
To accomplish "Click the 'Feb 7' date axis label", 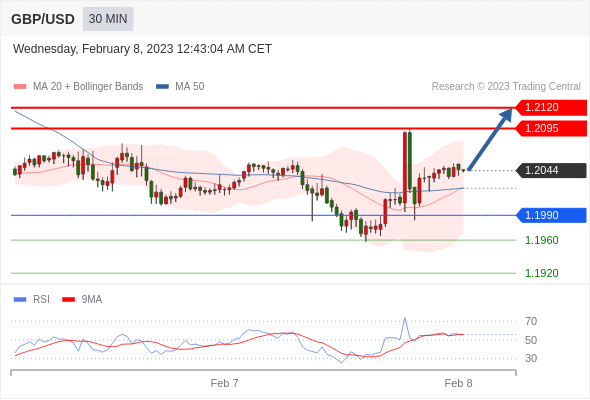I will [x=224, y=383].
